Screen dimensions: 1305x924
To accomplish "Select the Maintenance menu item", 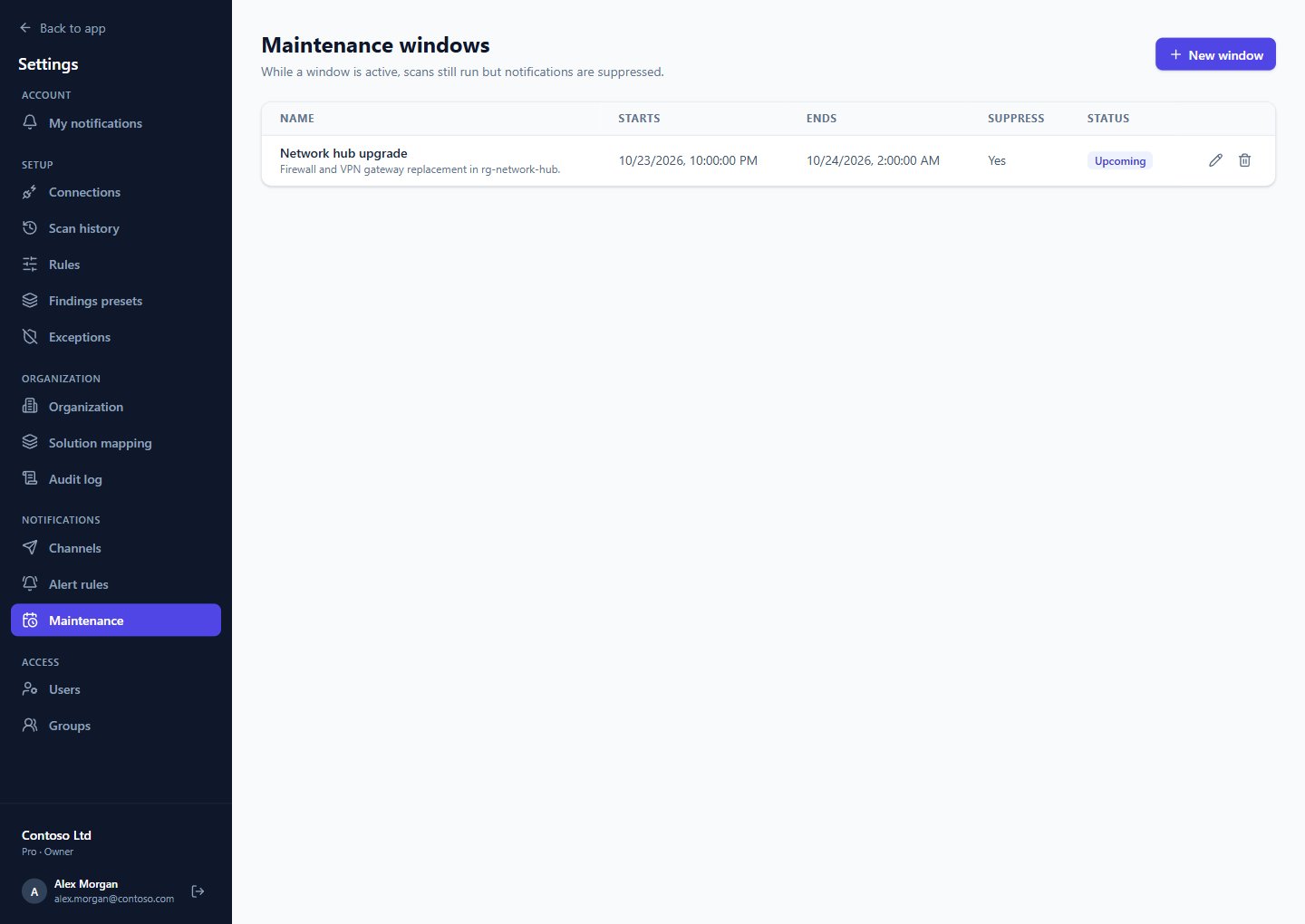I will (116, 621).
